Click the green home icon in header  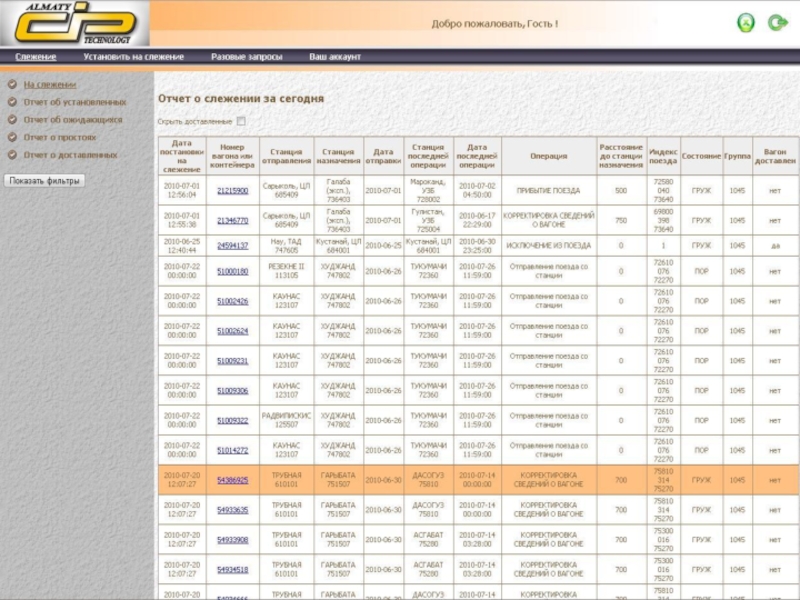(744, 23)
